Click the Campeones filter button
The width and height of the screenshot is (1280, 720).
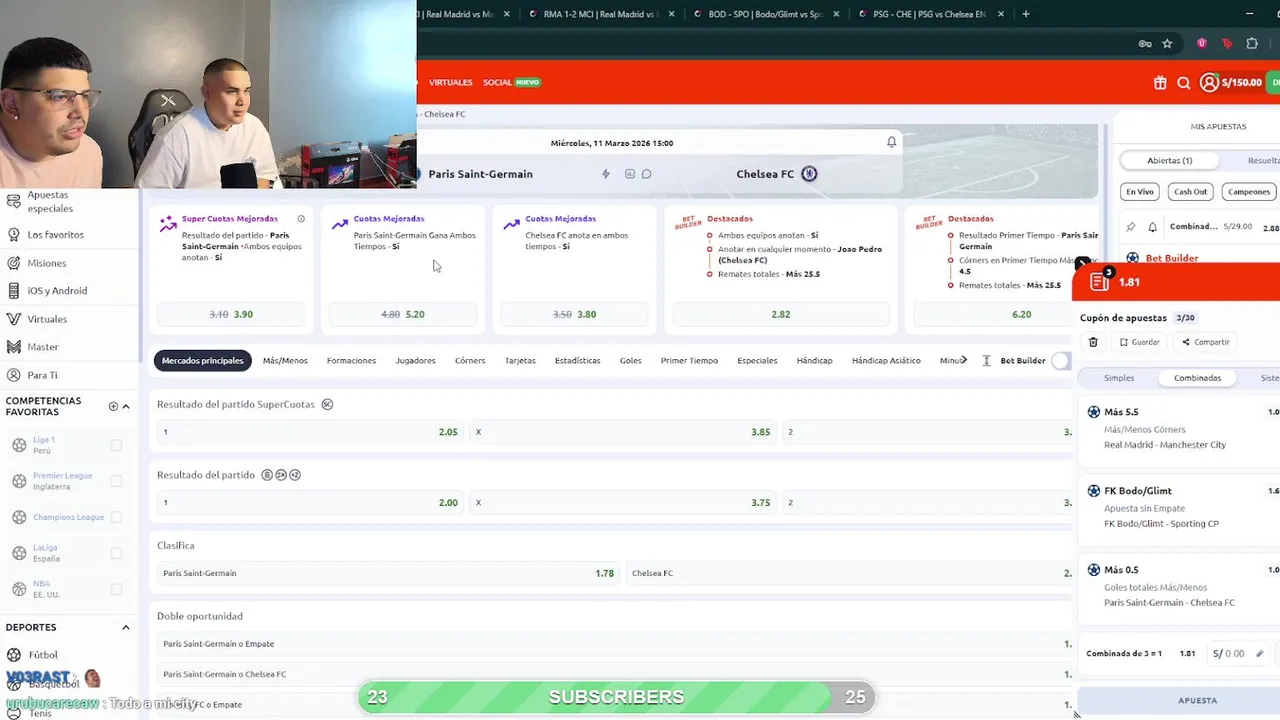(x=1249, y=191)
